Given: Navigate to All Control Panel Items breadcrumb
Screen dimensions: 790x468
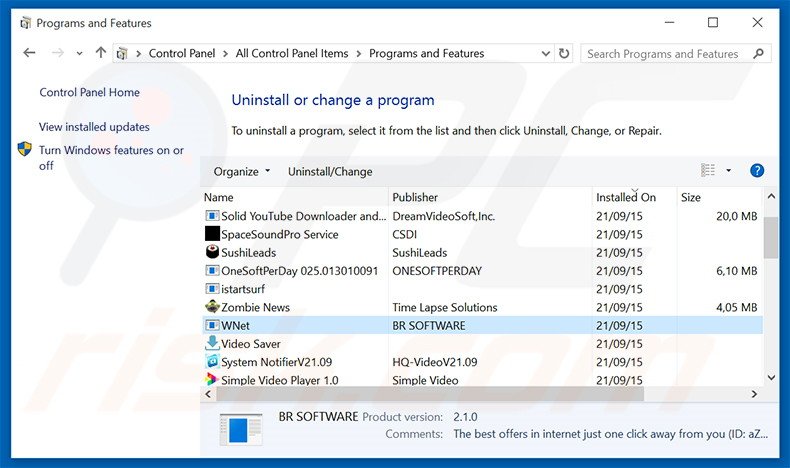Looking at the screenshot, I should [x=292, y=53].
